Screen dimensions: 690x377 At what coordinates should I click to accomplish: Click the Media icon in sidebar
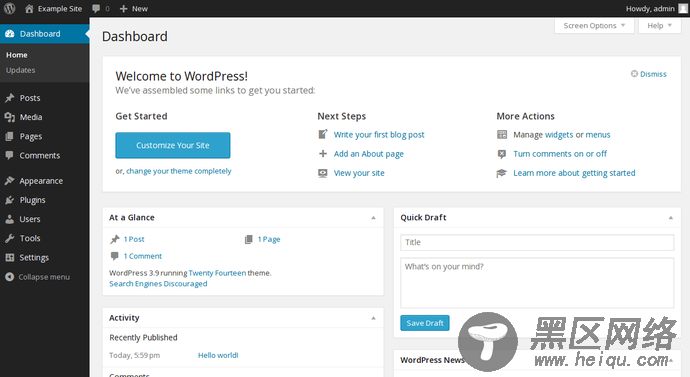pyautogui.click(x=10, y=117)
